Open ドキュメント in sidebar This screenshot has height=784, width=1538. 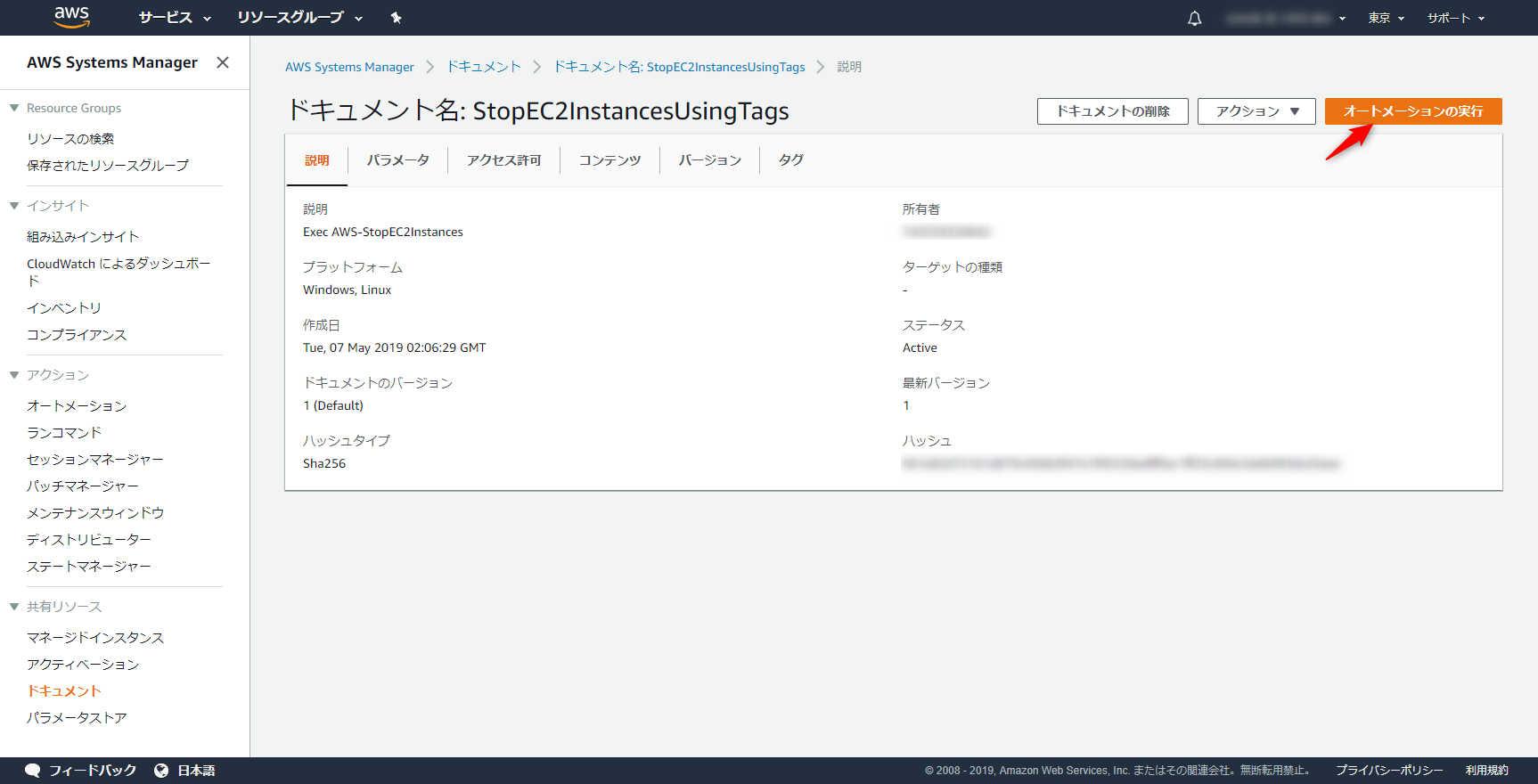pos(64,691)
